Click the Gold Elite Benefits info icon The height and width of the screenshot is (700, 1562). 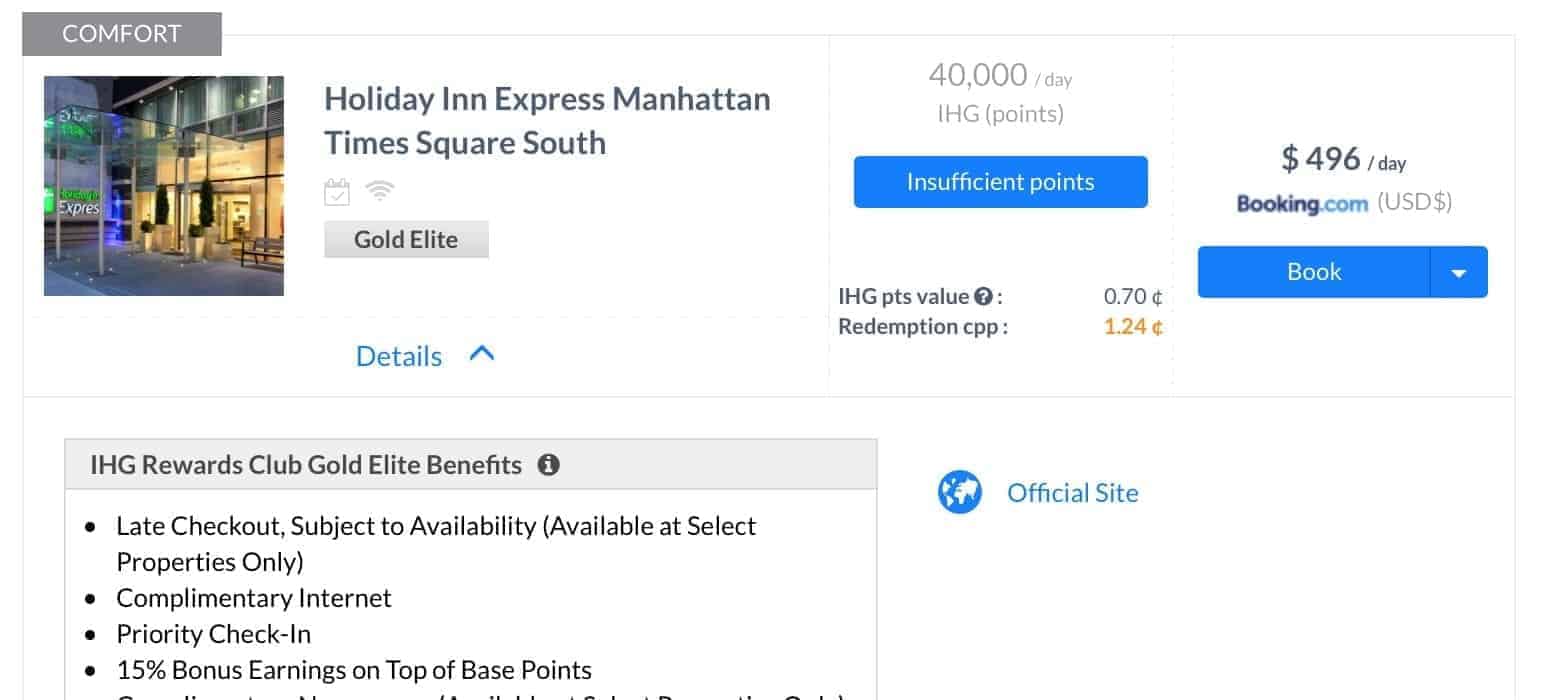click(x=548, y=465)
